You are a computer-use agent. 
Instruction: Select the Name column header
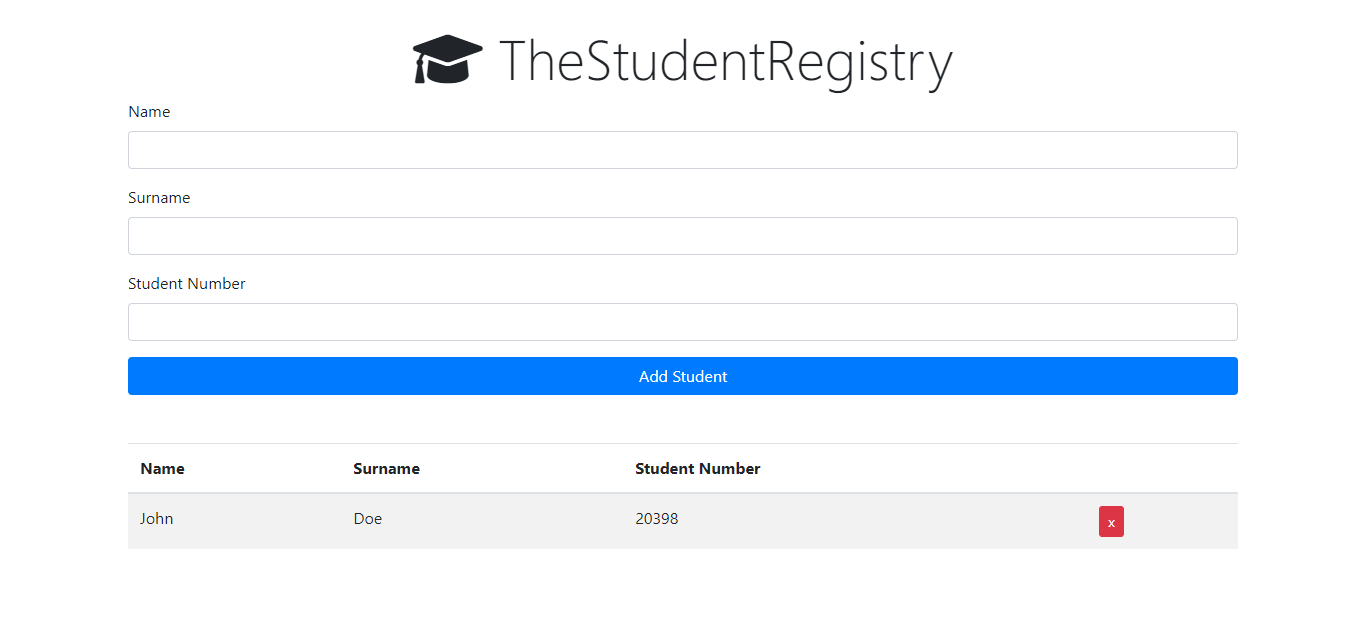[x=162, y=468]
